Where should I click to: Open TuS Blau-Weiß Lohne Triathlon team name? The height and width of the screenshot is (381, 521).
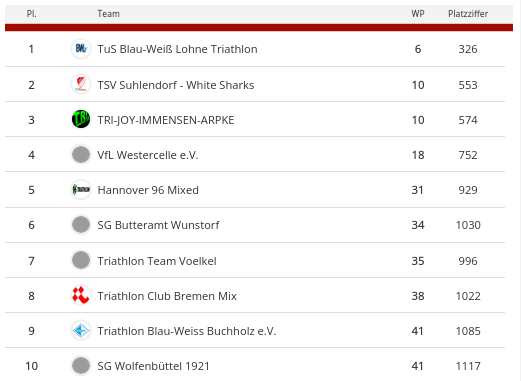pyautogui.click(x=177, y=49)
